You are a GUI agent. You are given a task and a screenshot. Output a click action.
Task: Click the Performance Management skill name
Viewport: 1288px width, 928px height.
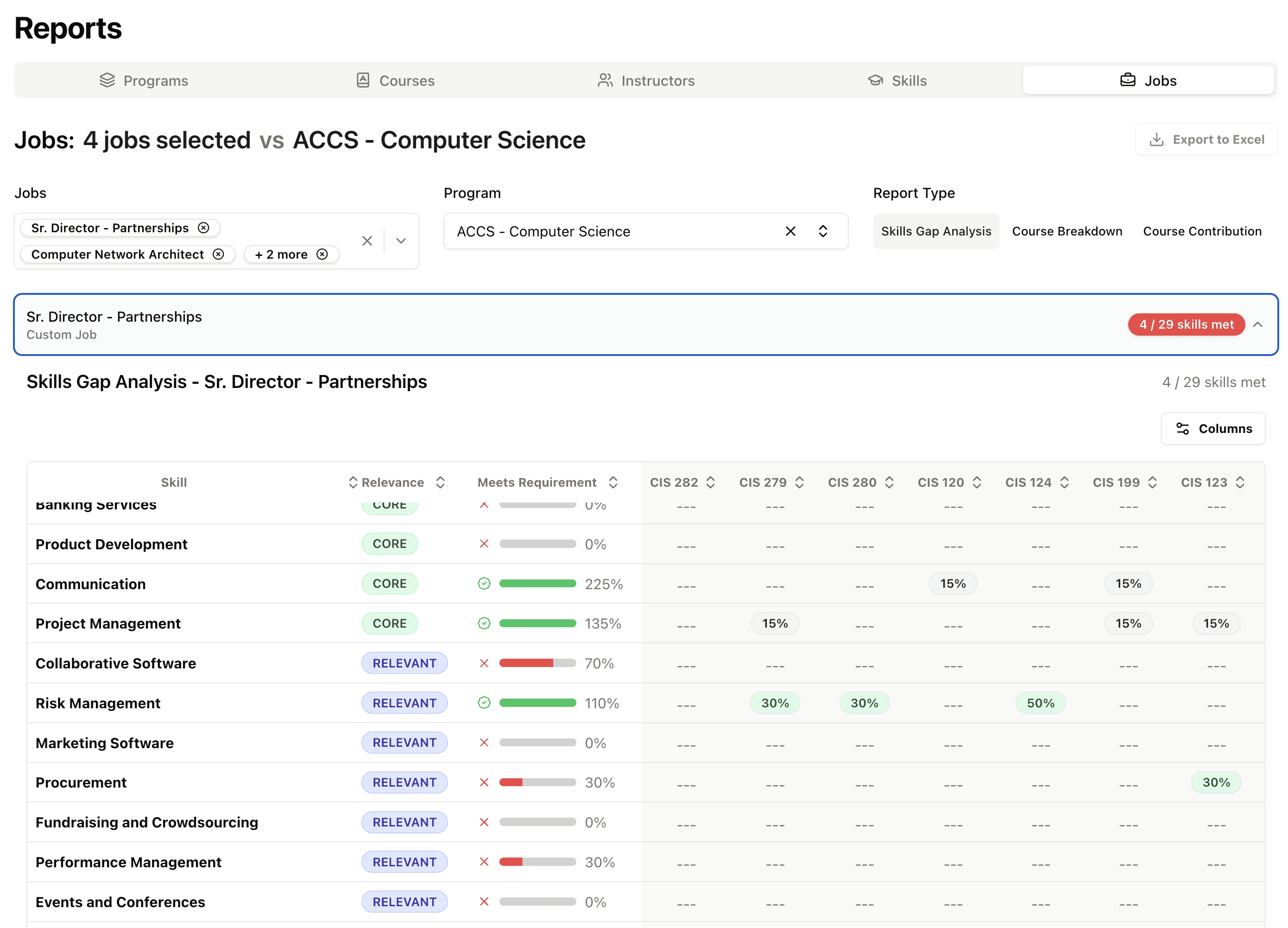coord(128,863)
